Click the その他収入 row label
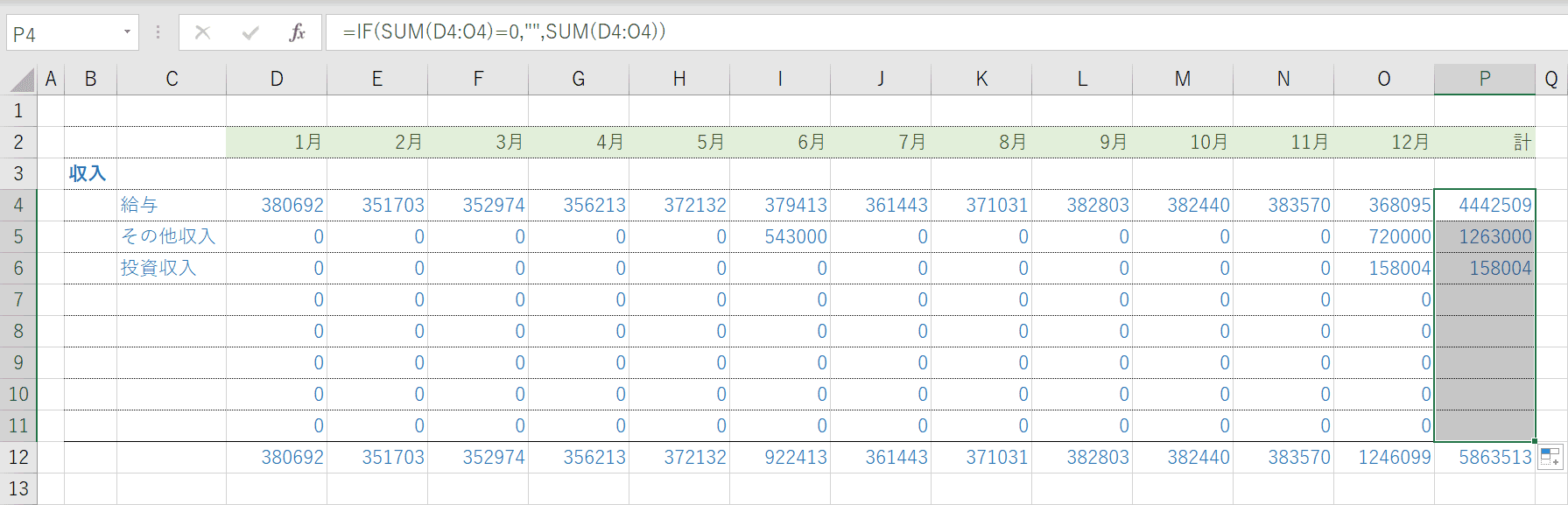The image size is (1568, 505). (x=172, y=237)
